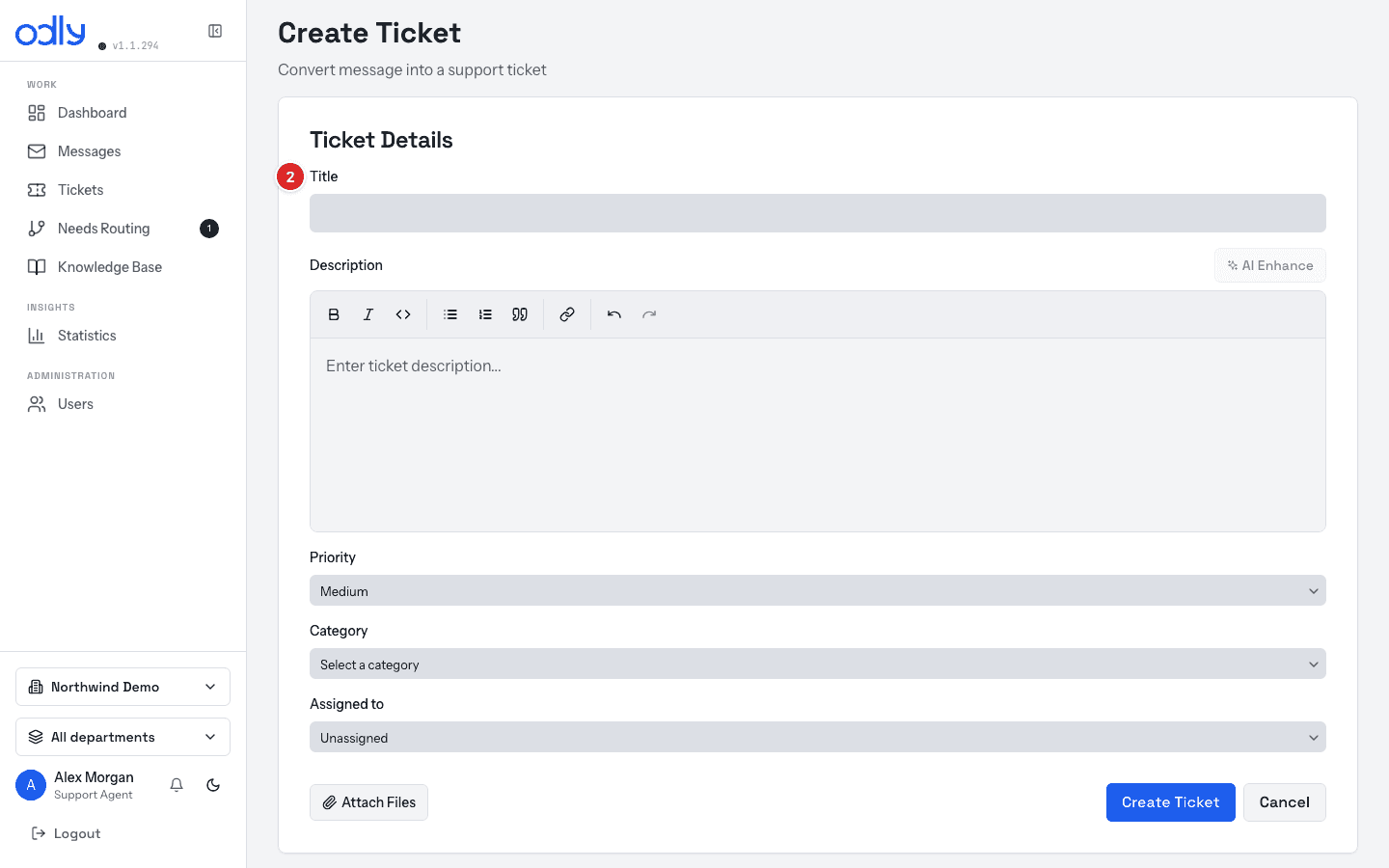Insert a block quote
Viewport: 1389px width, 868px height.
[x=520, y=314]
